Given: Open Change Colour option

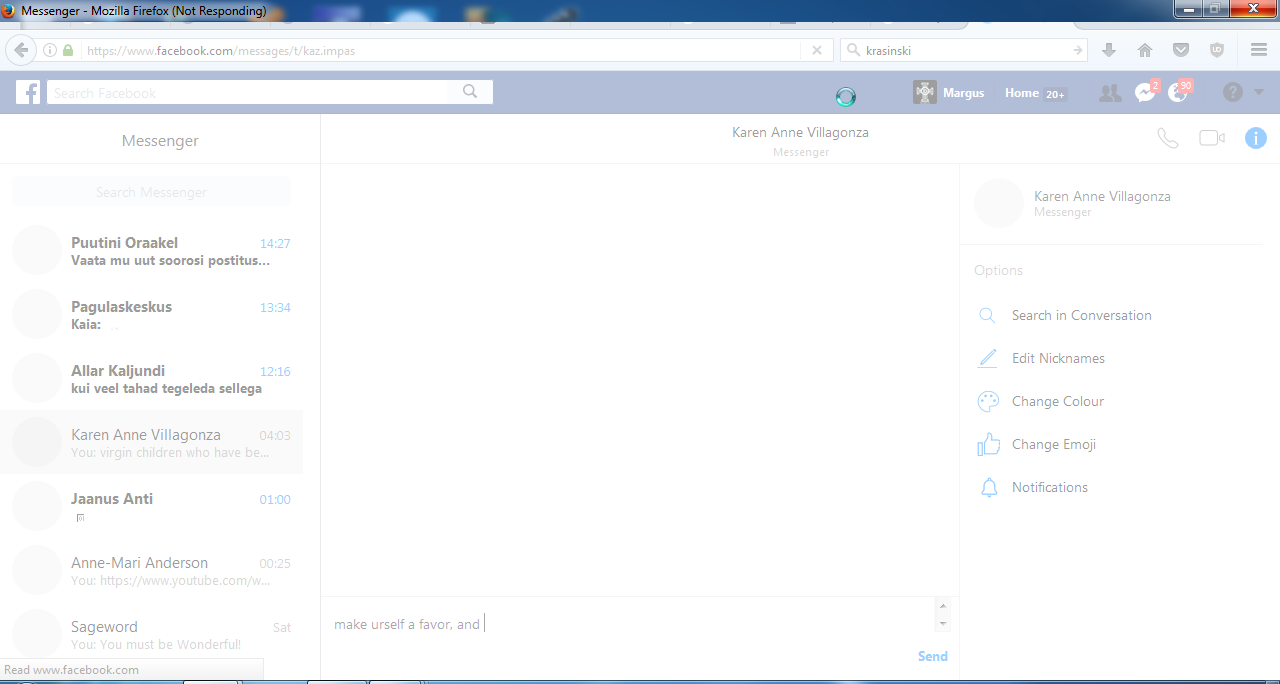Looking at the screenshot, I should [x=1058, y=401].
